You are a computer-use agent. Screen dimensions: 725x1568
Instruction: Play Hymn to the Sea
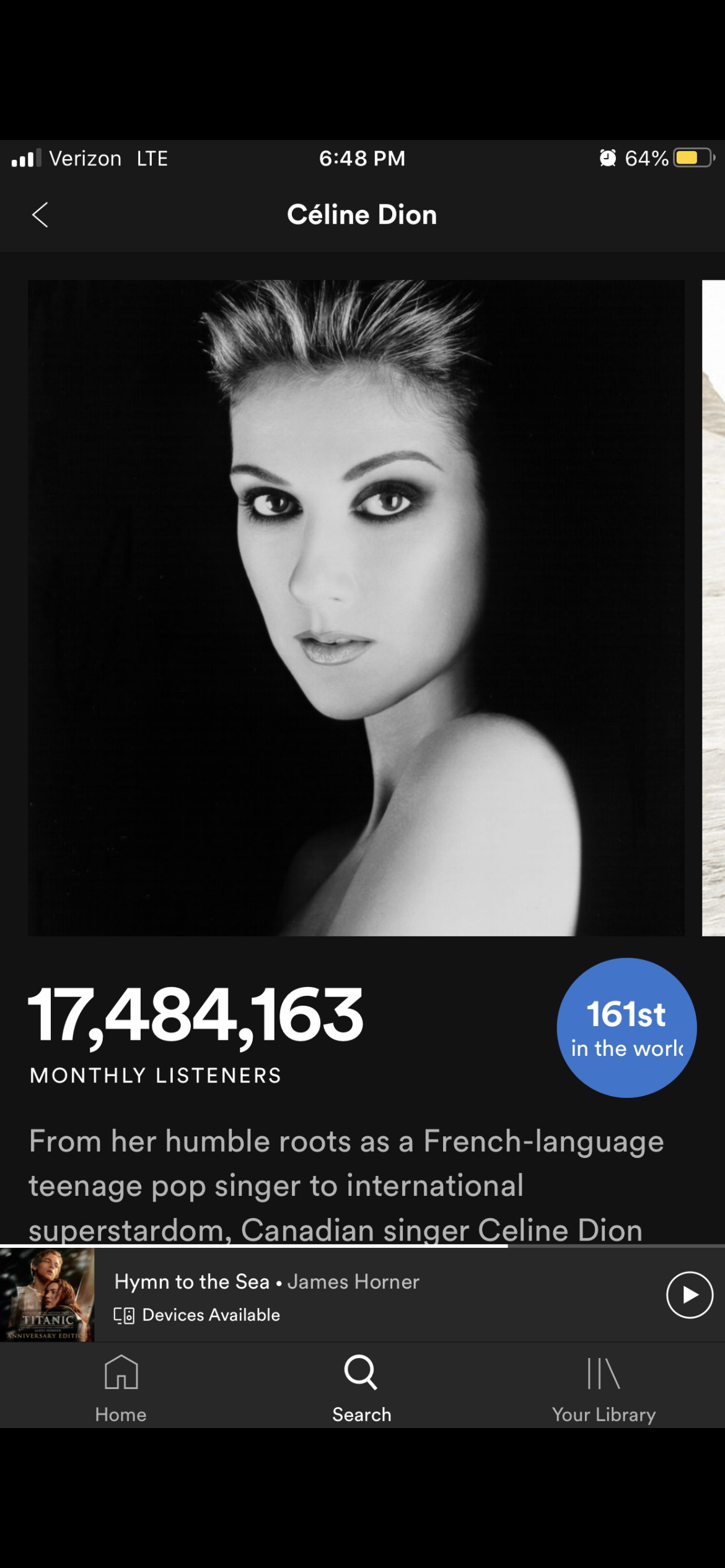tap(690, 1294)
